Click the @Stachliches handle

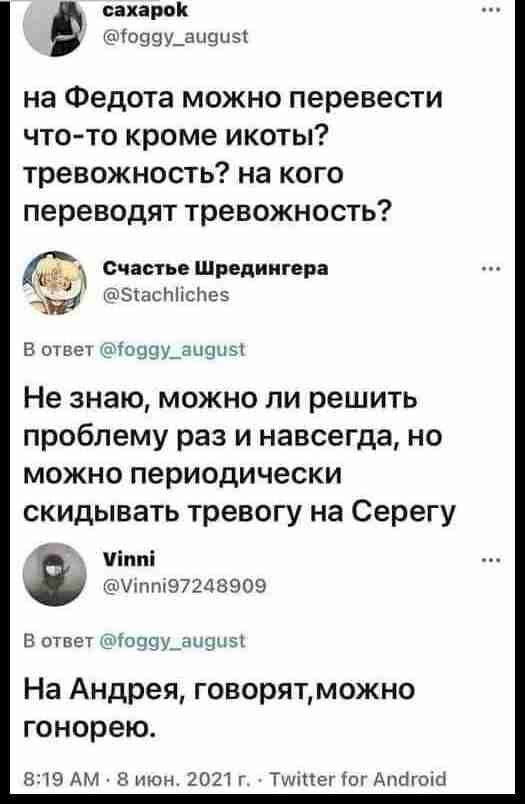tap(166, 295)
